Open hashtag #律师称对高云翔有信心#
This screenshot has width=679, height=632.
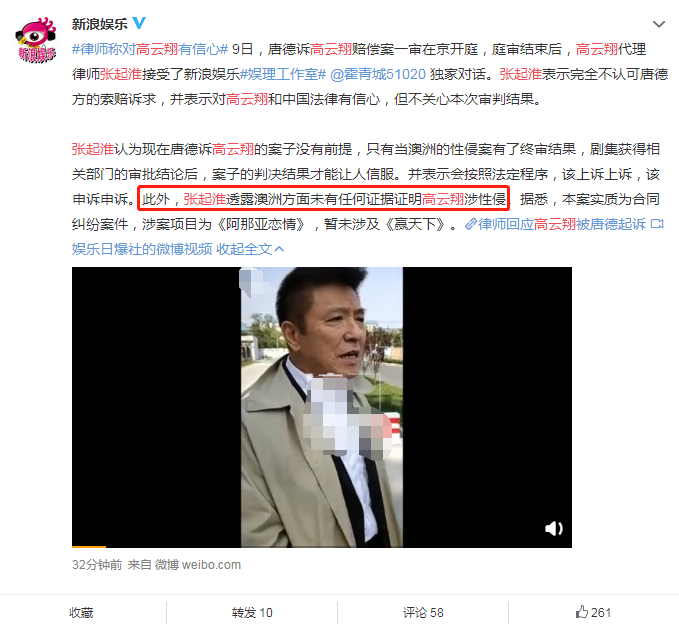[x=150, y=49]
